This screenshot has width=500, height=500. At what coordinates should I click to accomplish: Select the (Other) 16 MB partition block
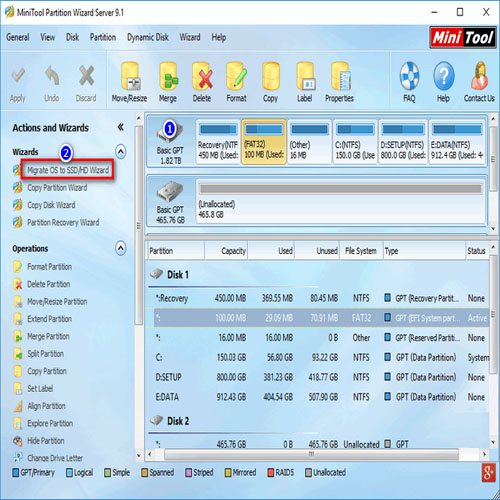[309, 142]
